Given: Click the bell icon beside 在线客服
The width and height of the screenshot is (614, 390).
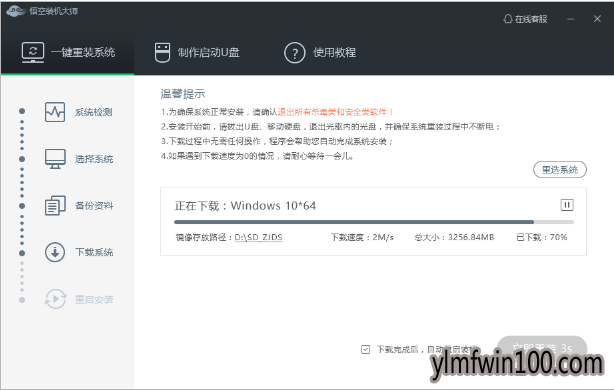Looking at the screenshot, I should [x=507, y=19].
